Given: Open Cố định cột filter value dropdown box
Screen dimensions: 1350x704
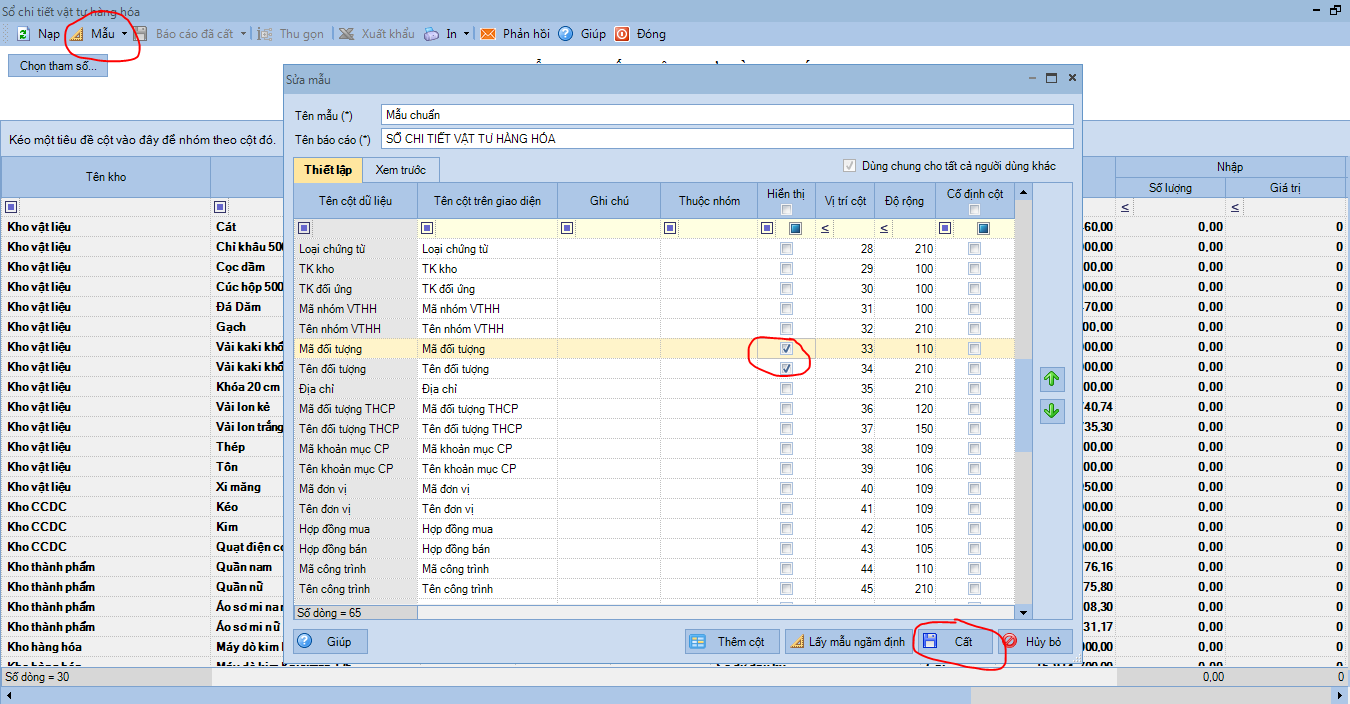Looking at the screenshot, I should 983,228.
